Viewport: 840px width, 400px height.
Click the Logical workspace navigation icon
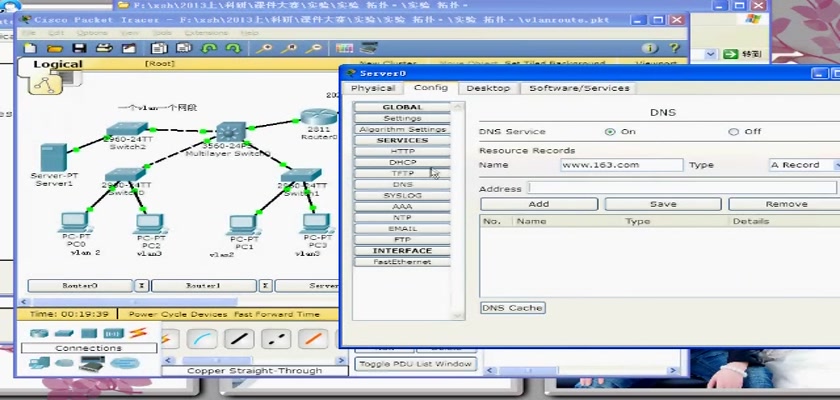coord(45,85)
